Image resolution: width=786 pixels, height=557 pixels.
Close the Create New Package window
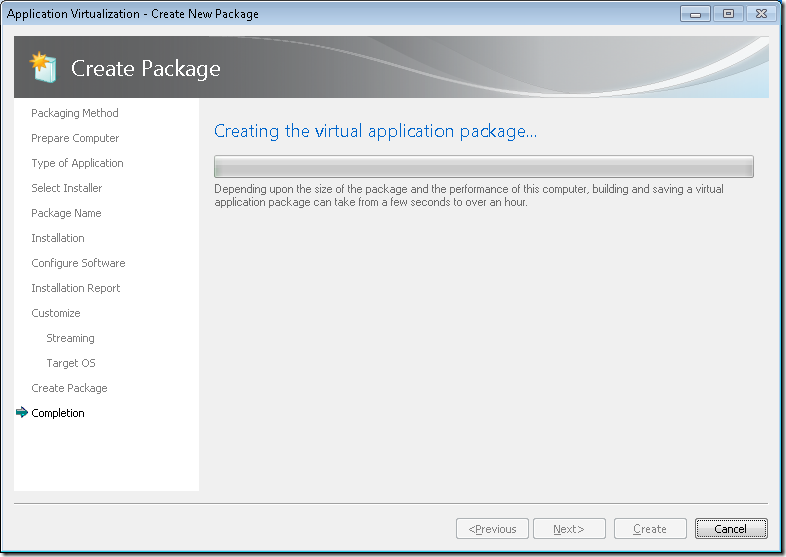(x=761, y=14)
